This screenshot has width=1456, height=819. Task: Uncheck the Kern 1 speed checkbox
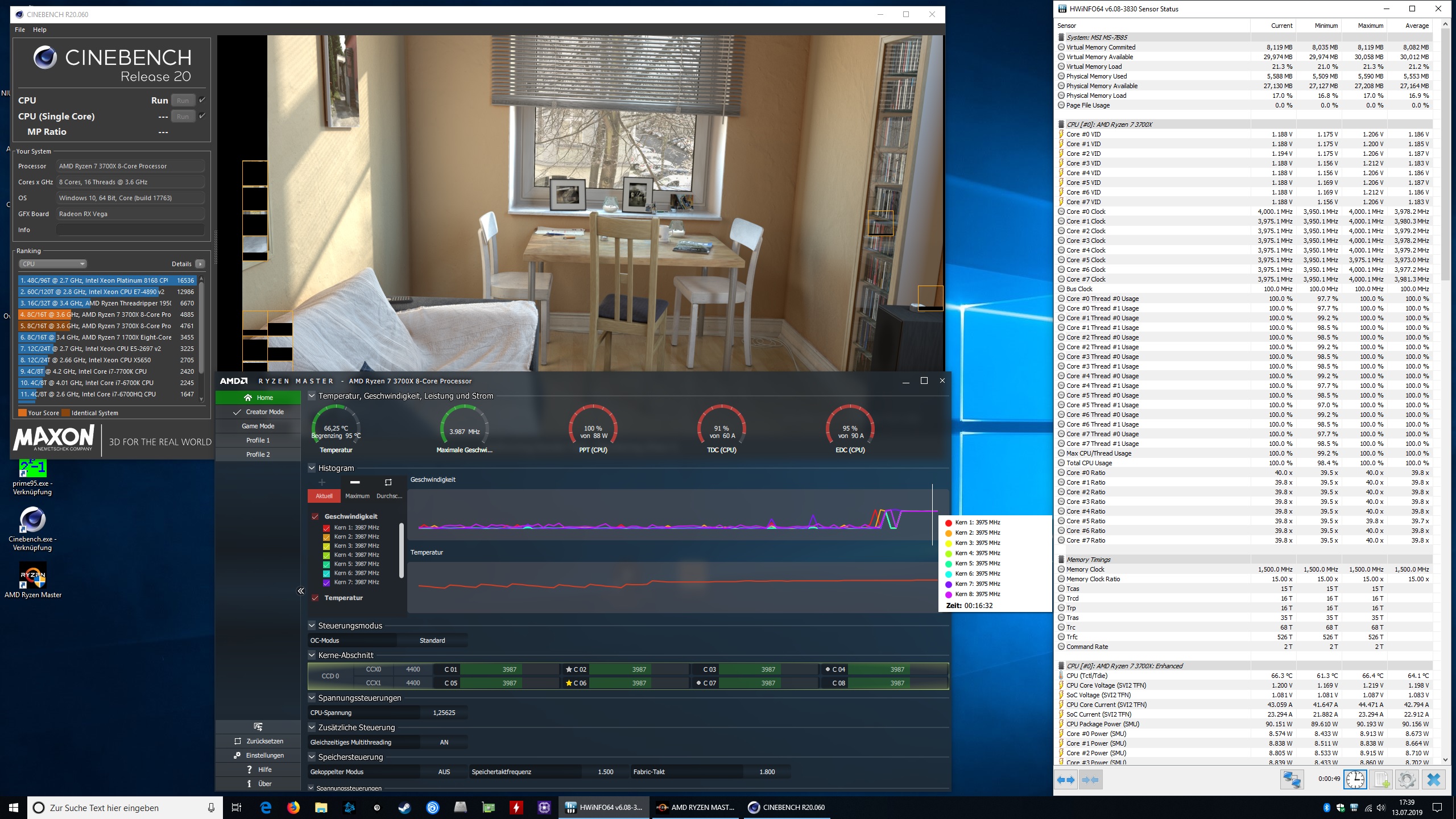pos(326,528)
